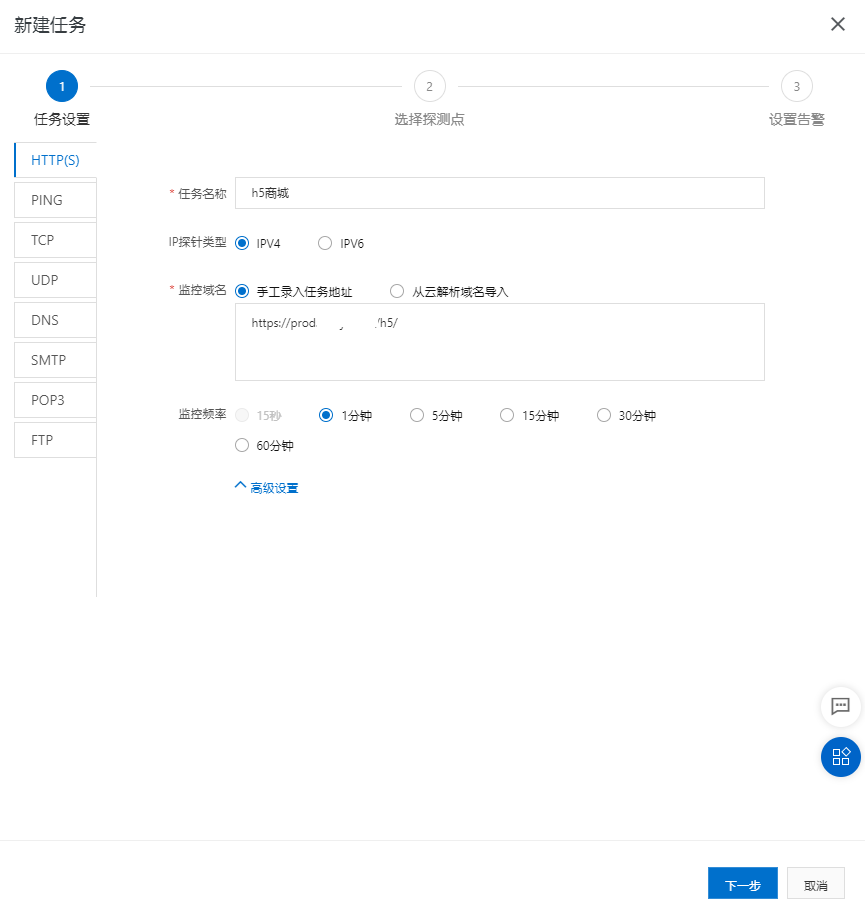Click the cancel button
The height and width of the screenshot is (904, 865).
(815, 885)
